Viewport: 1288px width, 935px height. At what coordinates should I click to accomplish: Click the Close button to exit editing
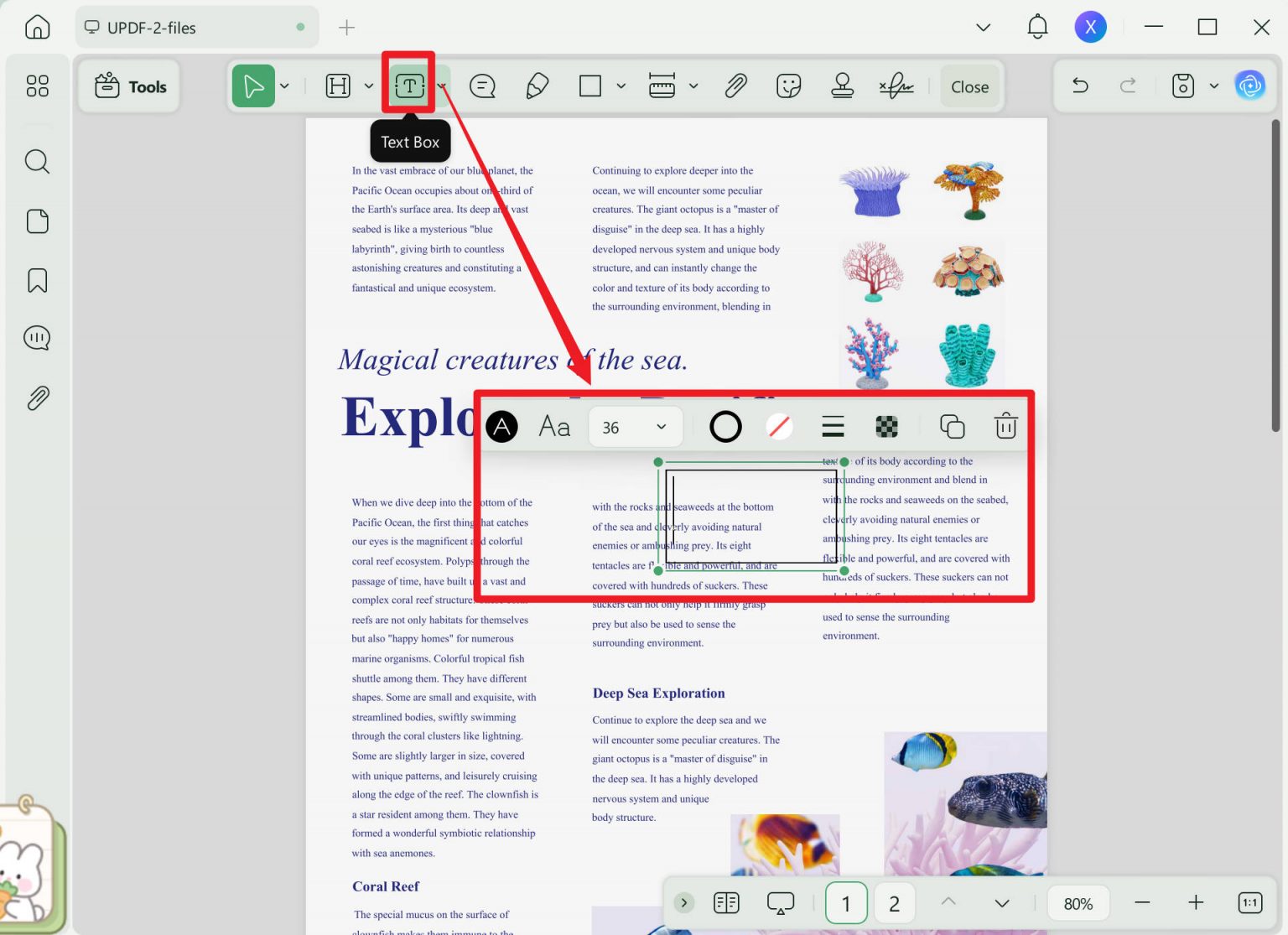pyautogui.click(x=969, y=86)
